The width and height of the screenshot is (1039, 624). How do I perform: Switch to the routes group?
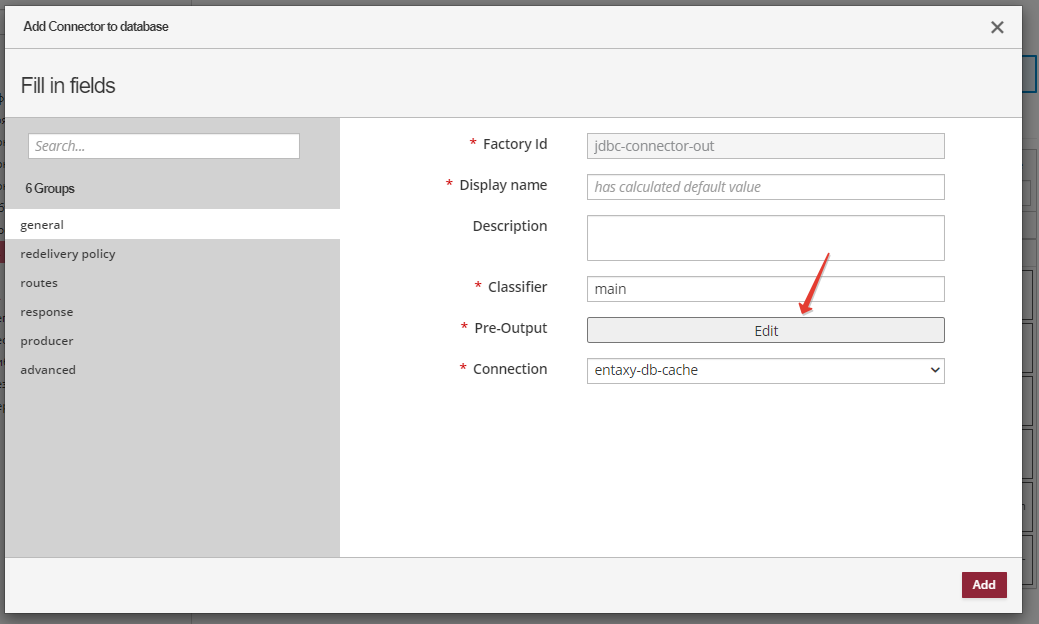(39, 283)
